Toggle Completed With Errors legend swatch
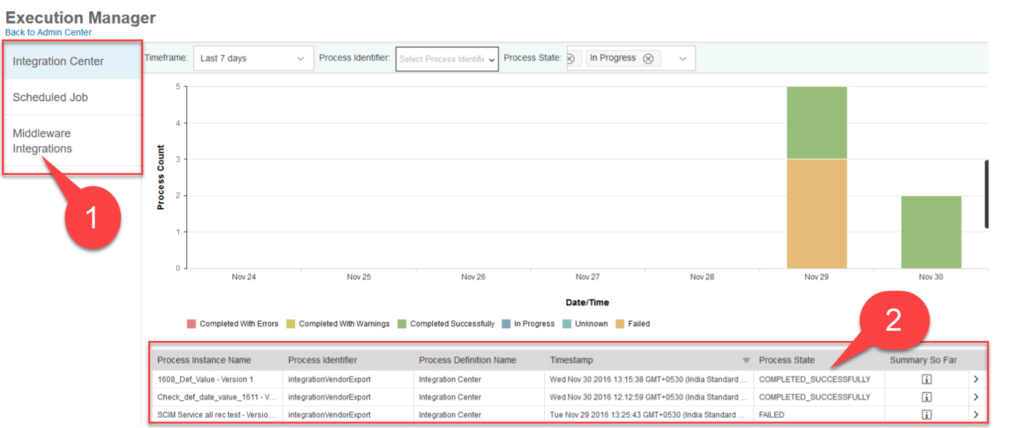Image resolution: width=1024 pixels, height=428 pixels. click(191, 324)
